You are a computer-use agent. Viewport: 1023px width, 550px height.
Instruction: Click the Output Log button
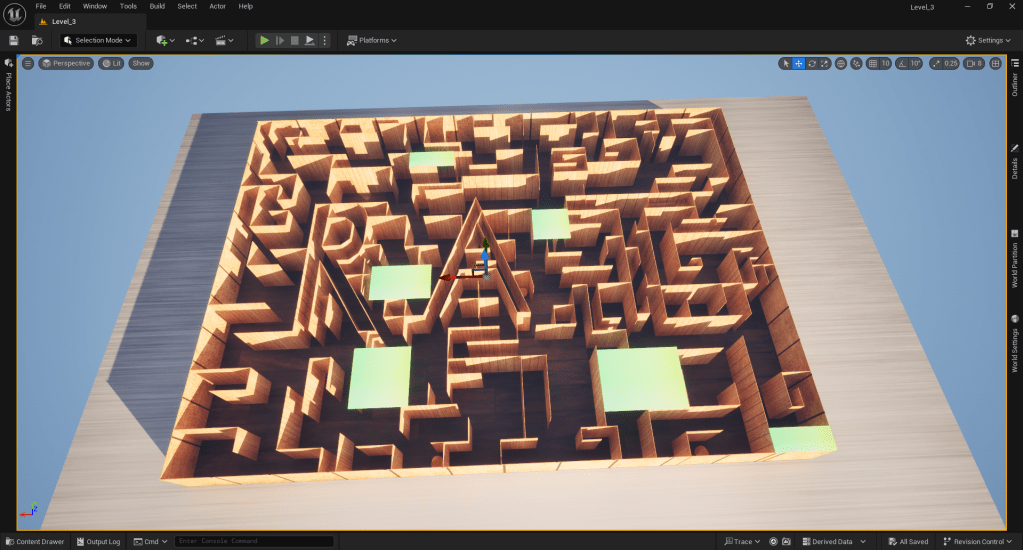[98, 542]
